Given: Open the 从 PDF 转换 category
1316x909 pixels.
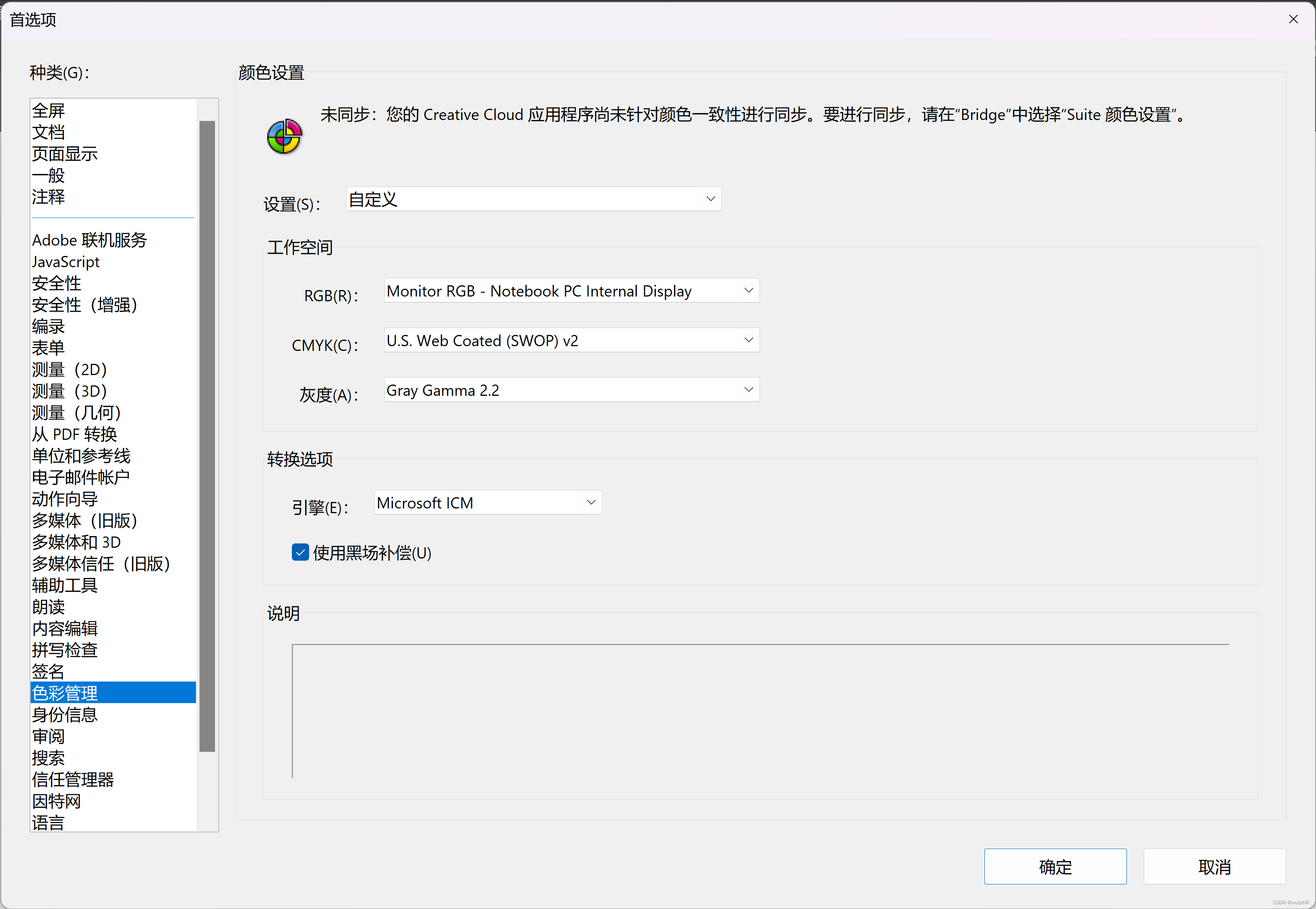Looking at the screenshot, I should coord(74,435).
